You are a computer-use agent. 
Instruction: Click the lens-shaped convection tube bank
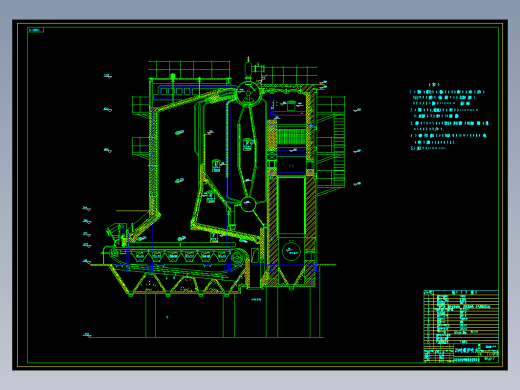(x=247, y=151)
